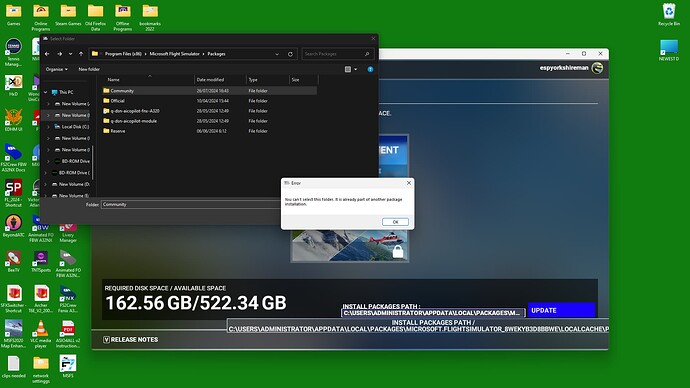Expand the first BD-ROM Drive node
The width and height of the screenshot is (690, 388).
coord(48,161)
